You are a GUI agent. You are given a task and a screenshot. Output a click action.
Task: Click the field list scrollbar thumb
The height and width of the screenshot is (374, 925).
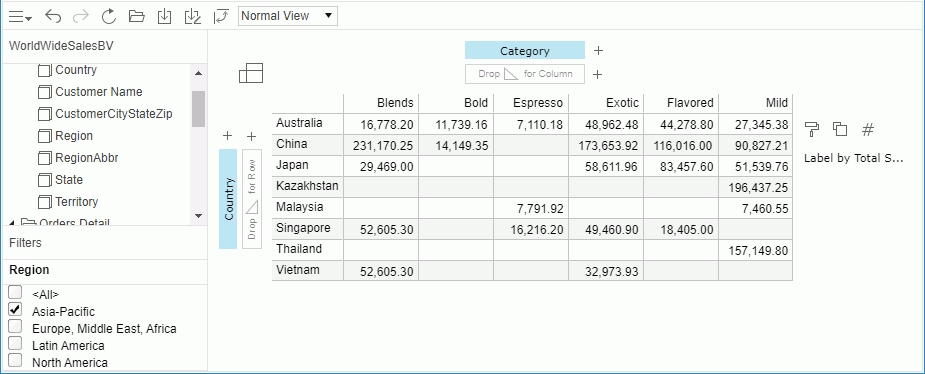(198, 109)
